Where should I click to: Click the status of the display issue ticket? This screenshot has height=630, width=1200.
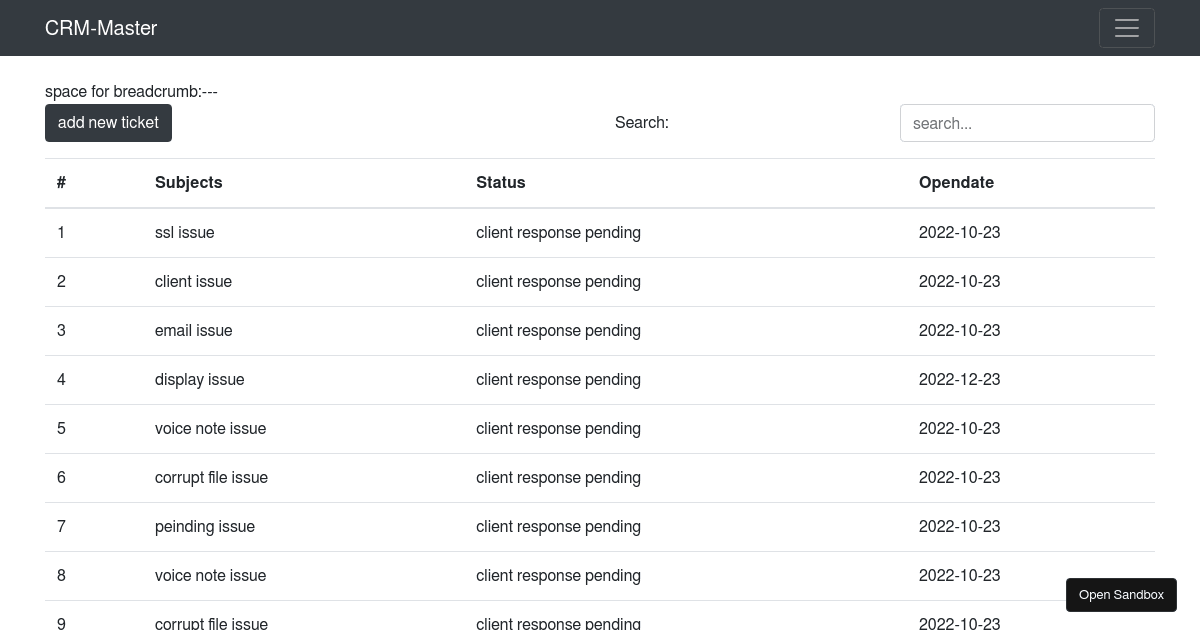click(x=558, y=380)
